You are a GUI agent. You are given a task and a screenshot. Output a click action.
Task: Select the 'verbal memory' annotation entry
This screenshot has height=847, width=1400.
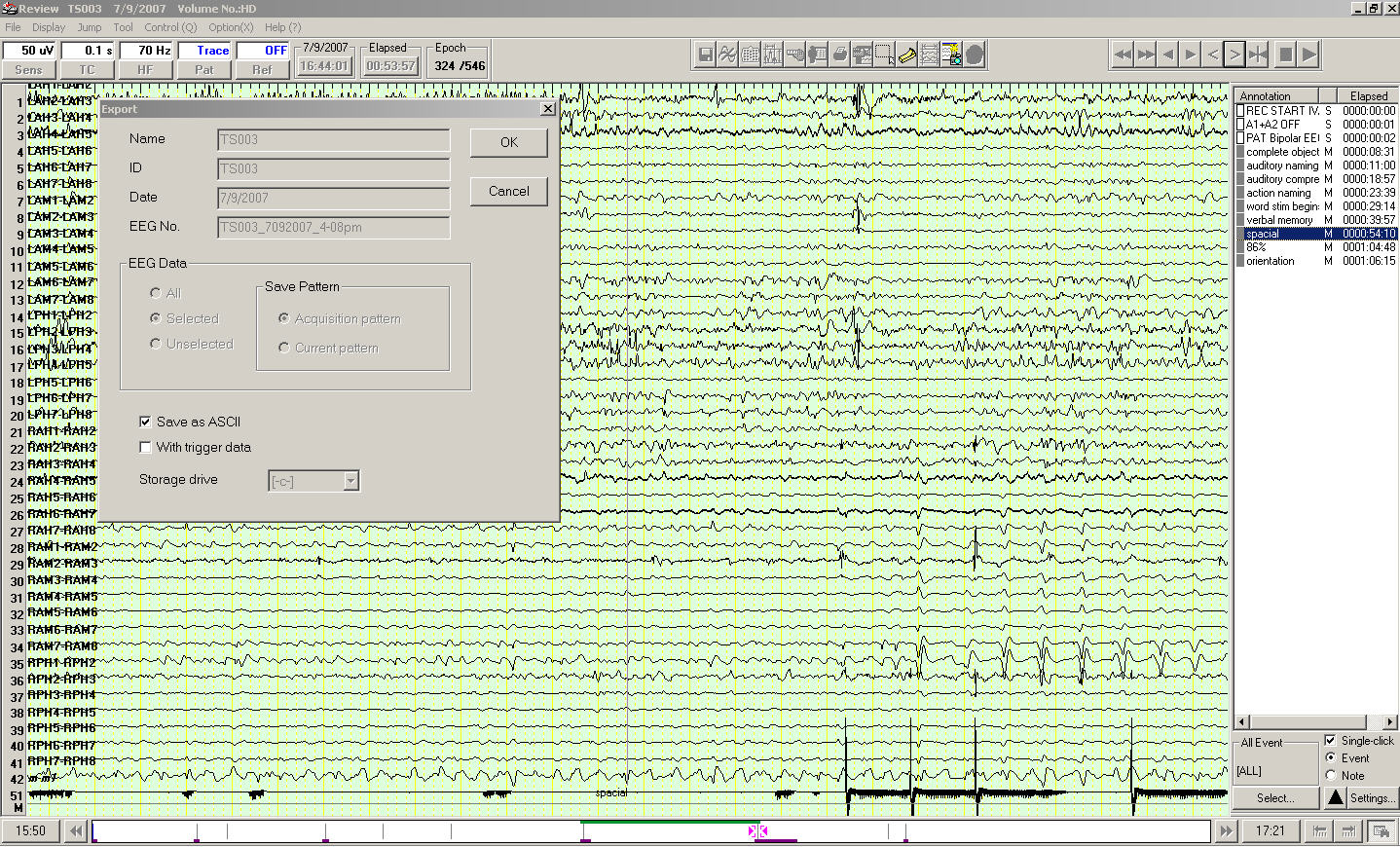[1279, 220]
